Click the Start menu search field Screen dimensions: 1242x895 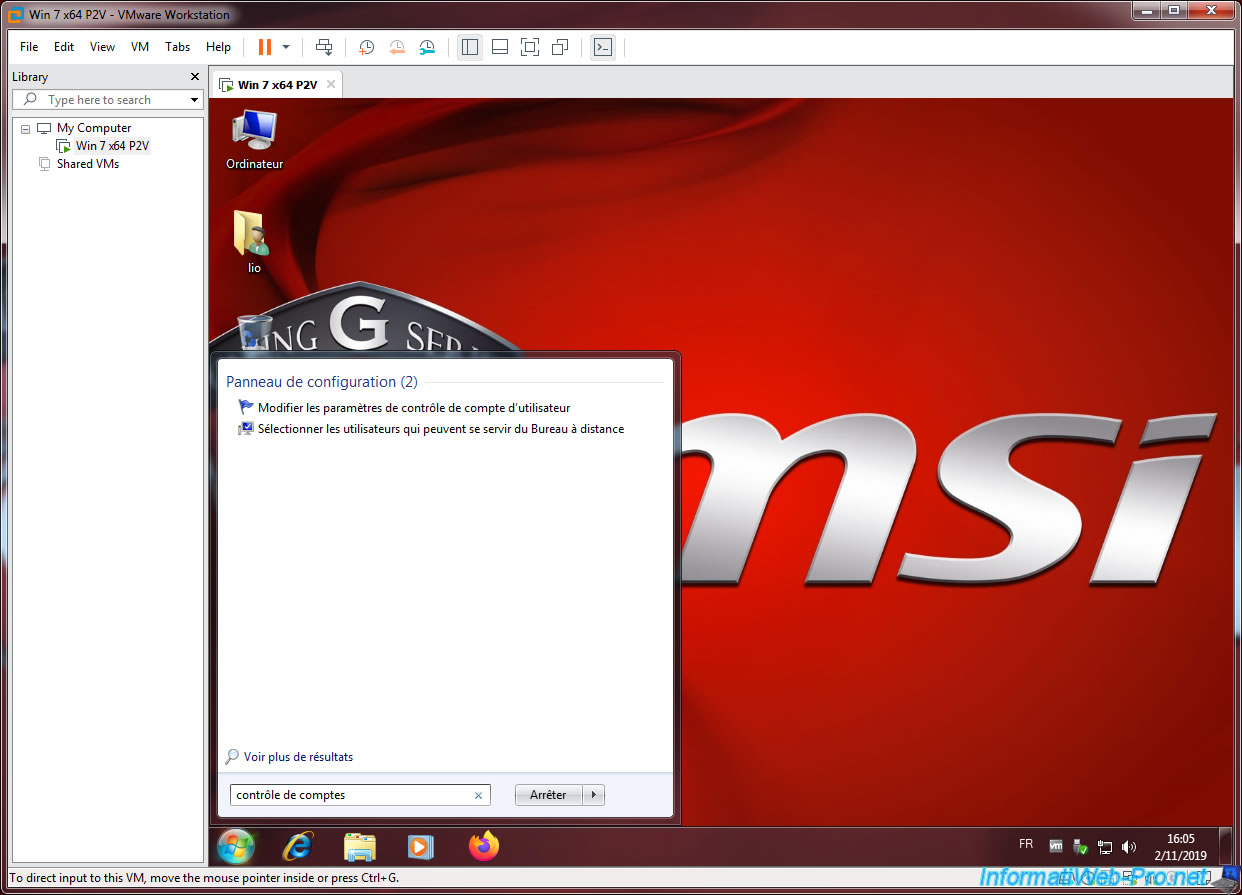(350, 795)
